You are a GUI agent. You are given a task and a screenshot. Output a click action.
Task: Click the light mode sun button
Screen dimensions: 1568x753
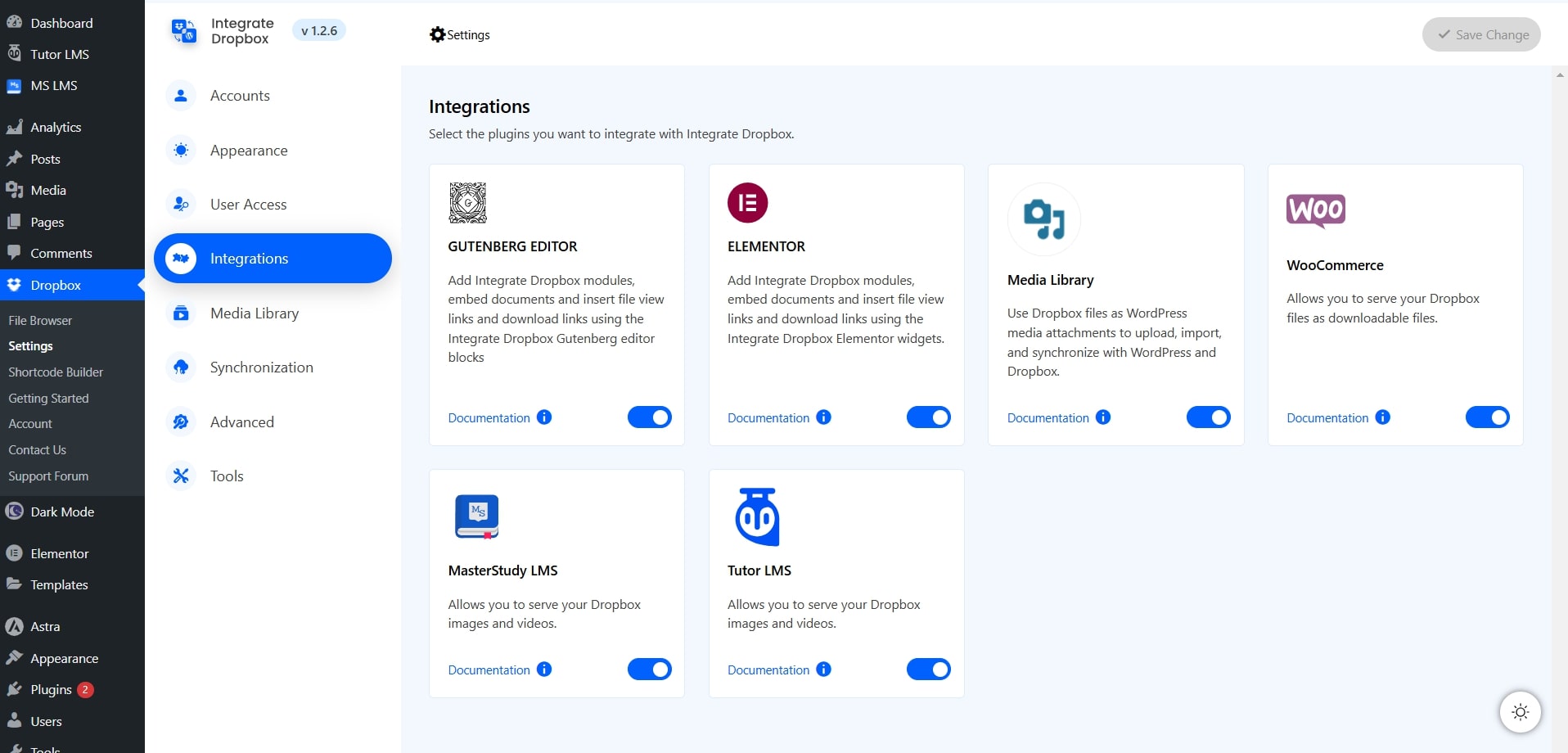pyautogui.click(x=1521, y=712)
